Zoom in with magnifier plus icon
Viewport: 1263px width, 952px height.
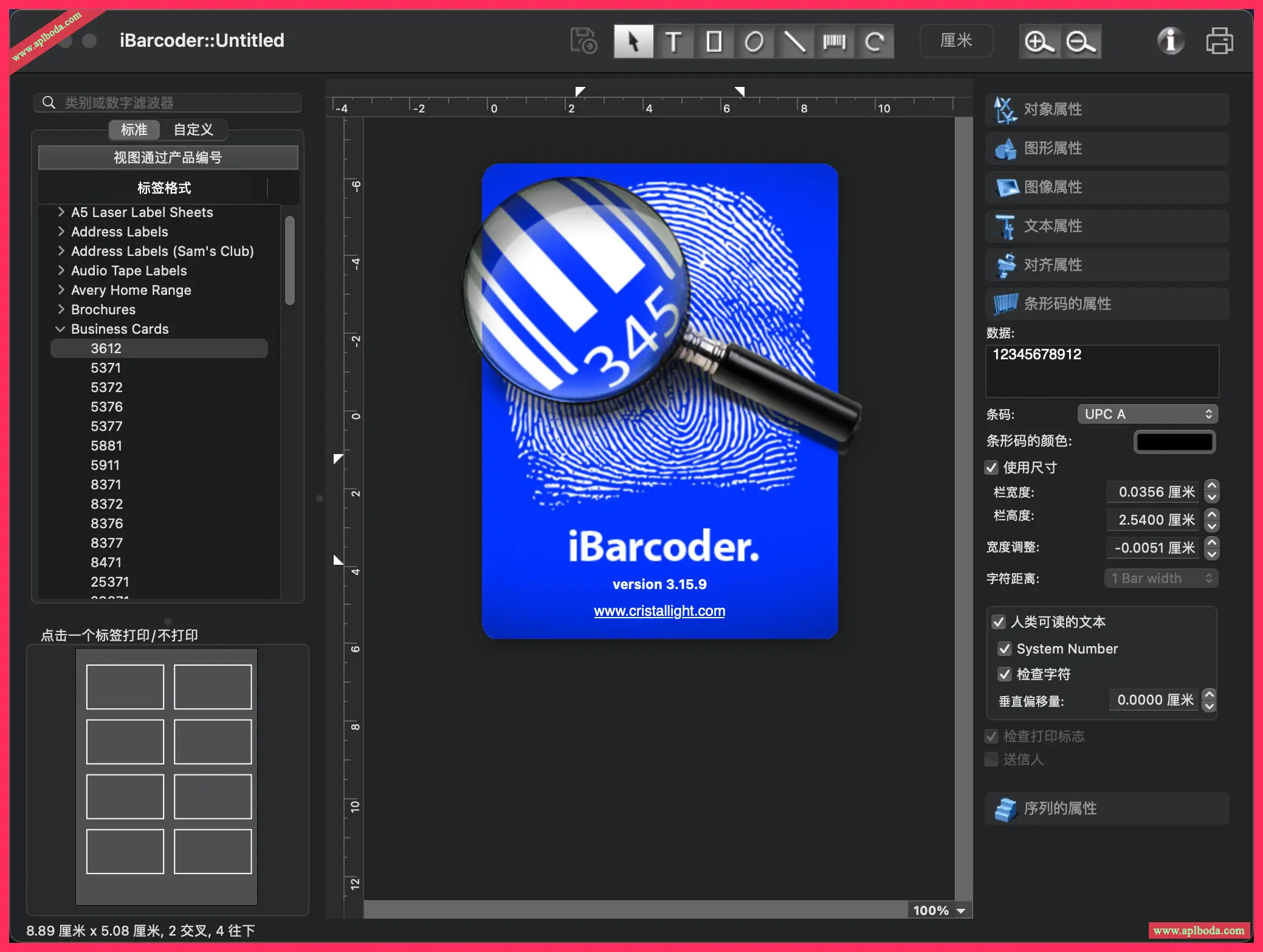(1039, 41)
